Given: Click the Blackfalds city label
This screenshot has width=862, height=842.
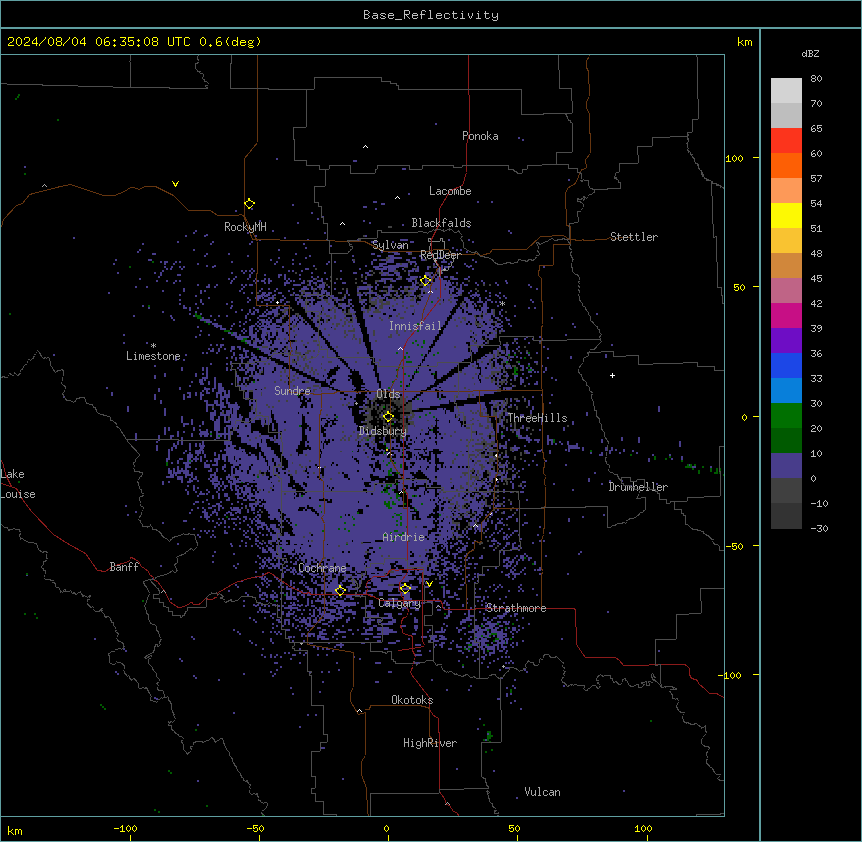Looking at the screenshot, I should point(441,223).
